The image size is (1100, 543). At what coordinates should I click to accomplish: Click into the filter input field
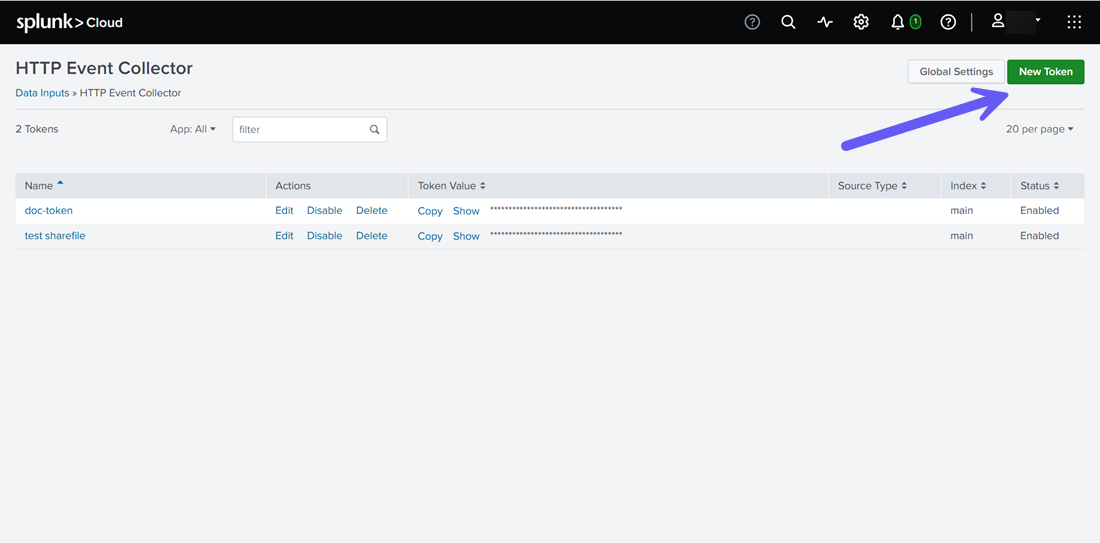tap(309, 129)
